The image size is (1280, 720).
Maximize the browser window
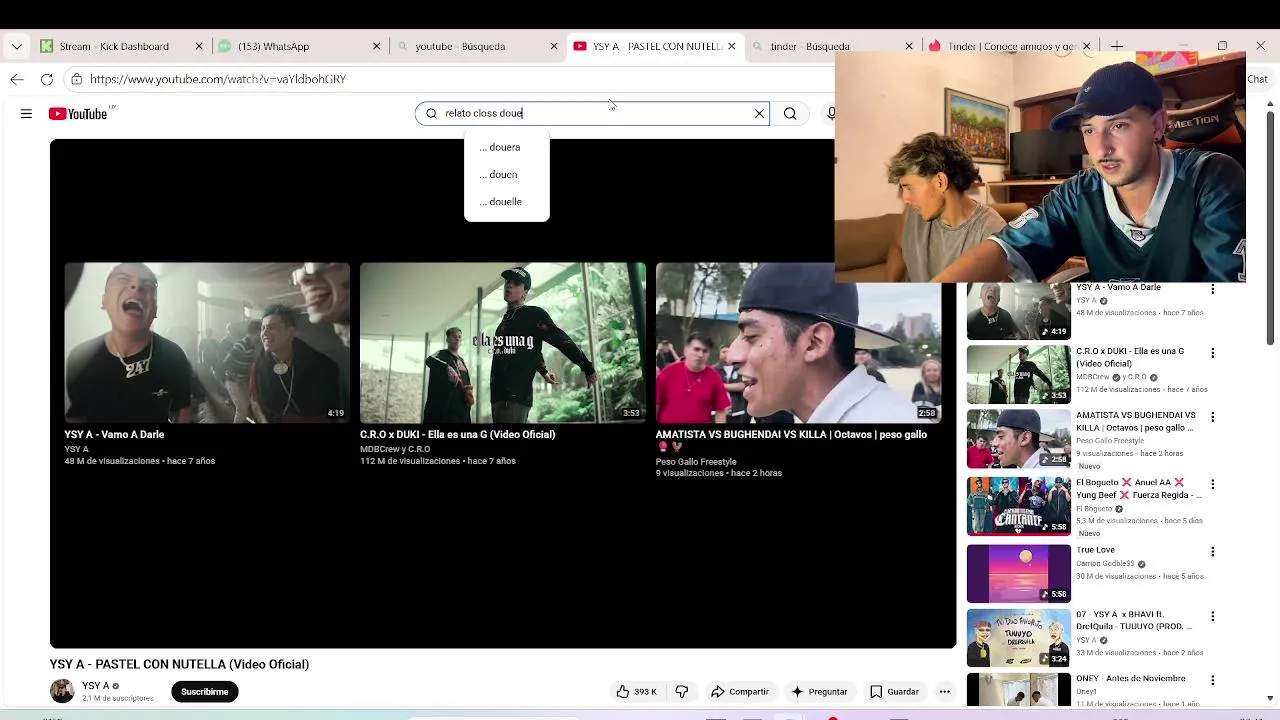(1222, 46)
